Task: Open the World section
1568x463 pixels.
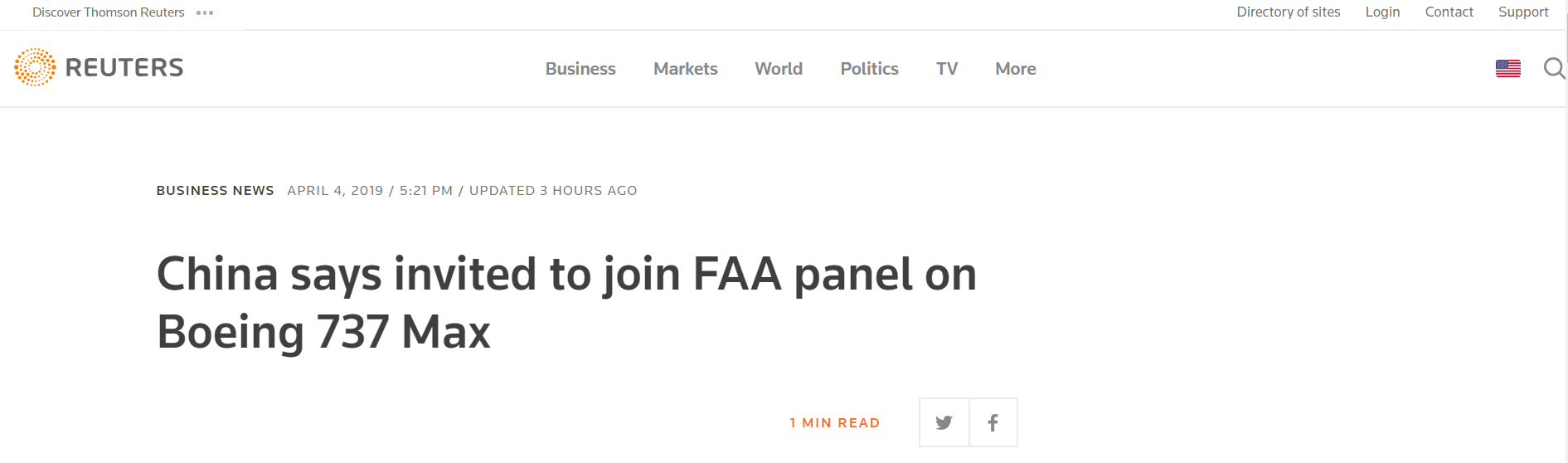Action: click(779, 69)
